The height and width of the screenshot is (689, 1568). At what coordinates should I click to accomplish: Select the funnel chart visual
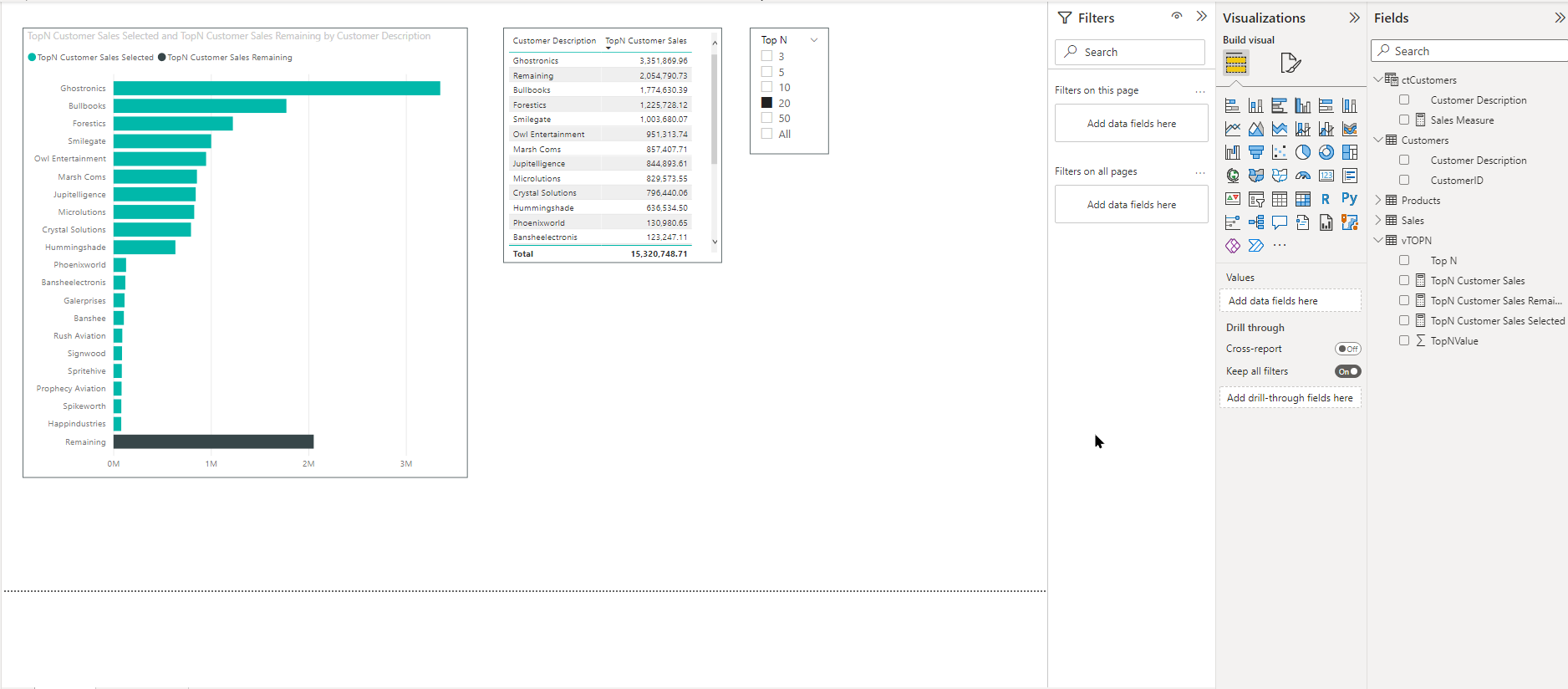(x=1255, y=152)
